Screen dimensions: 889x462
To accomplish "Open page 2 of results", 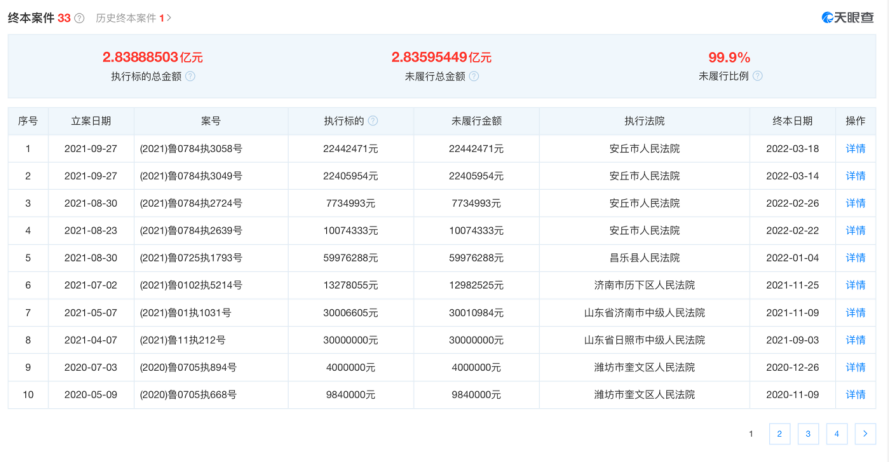I will tap(779, 434).
